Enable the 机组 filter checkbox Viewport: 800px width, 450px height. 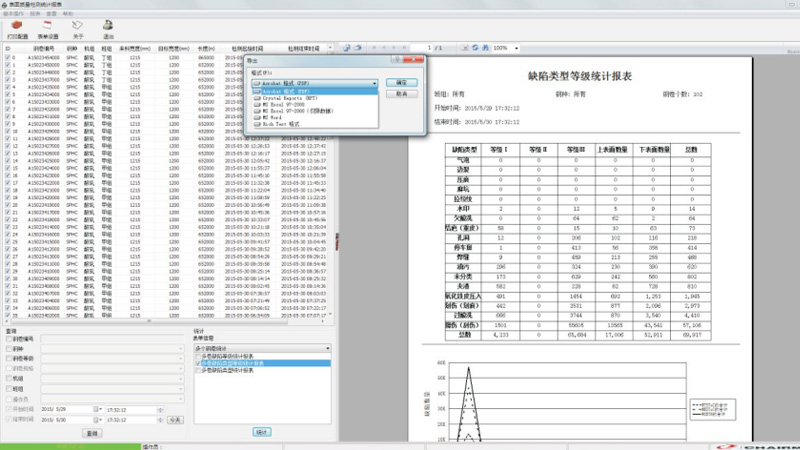[9, 379]
